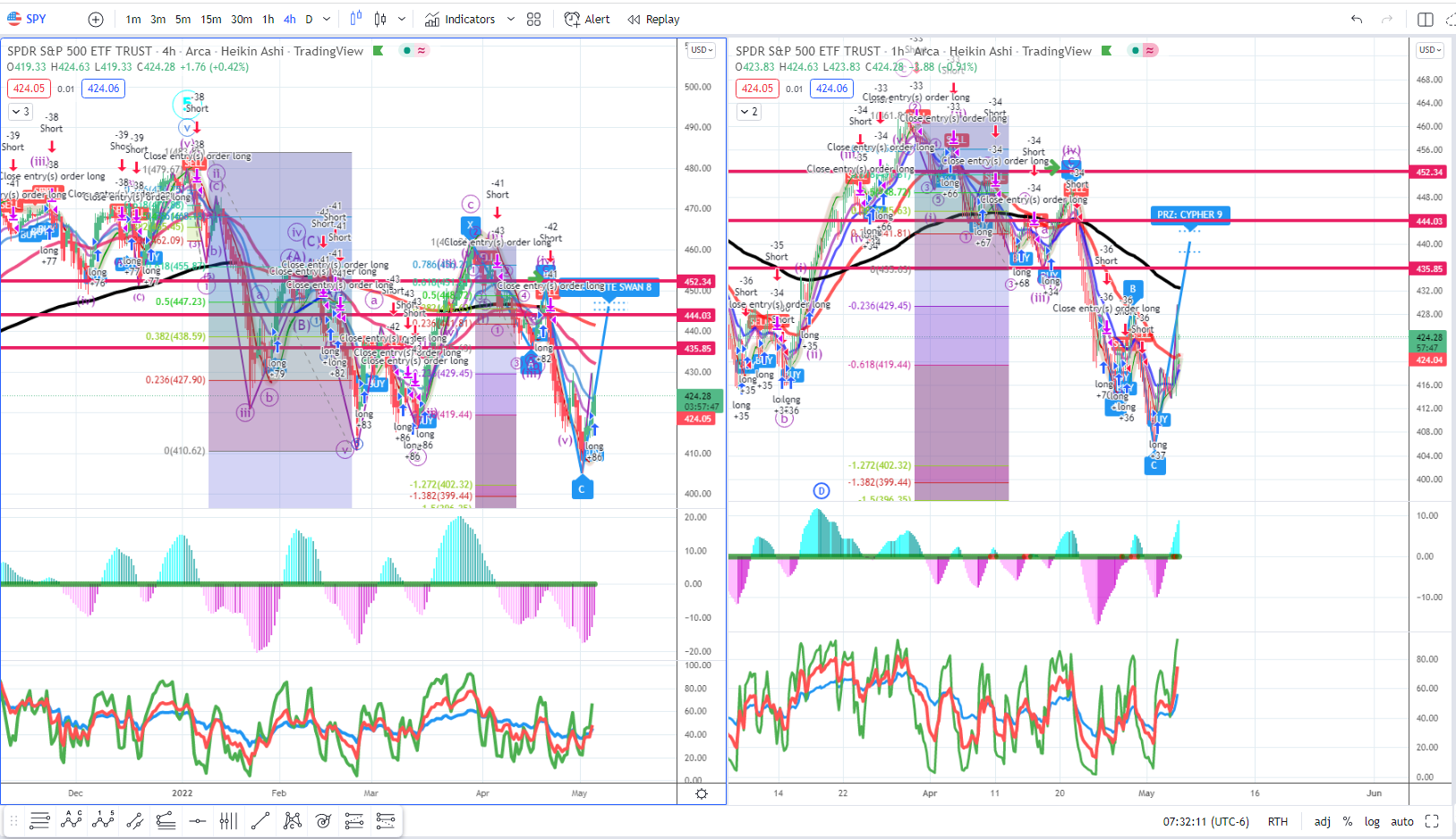Screen dimensions: 1456x839
Task: Open the USD currency dropdown on 1h chart
Action: coord(1430,50)
